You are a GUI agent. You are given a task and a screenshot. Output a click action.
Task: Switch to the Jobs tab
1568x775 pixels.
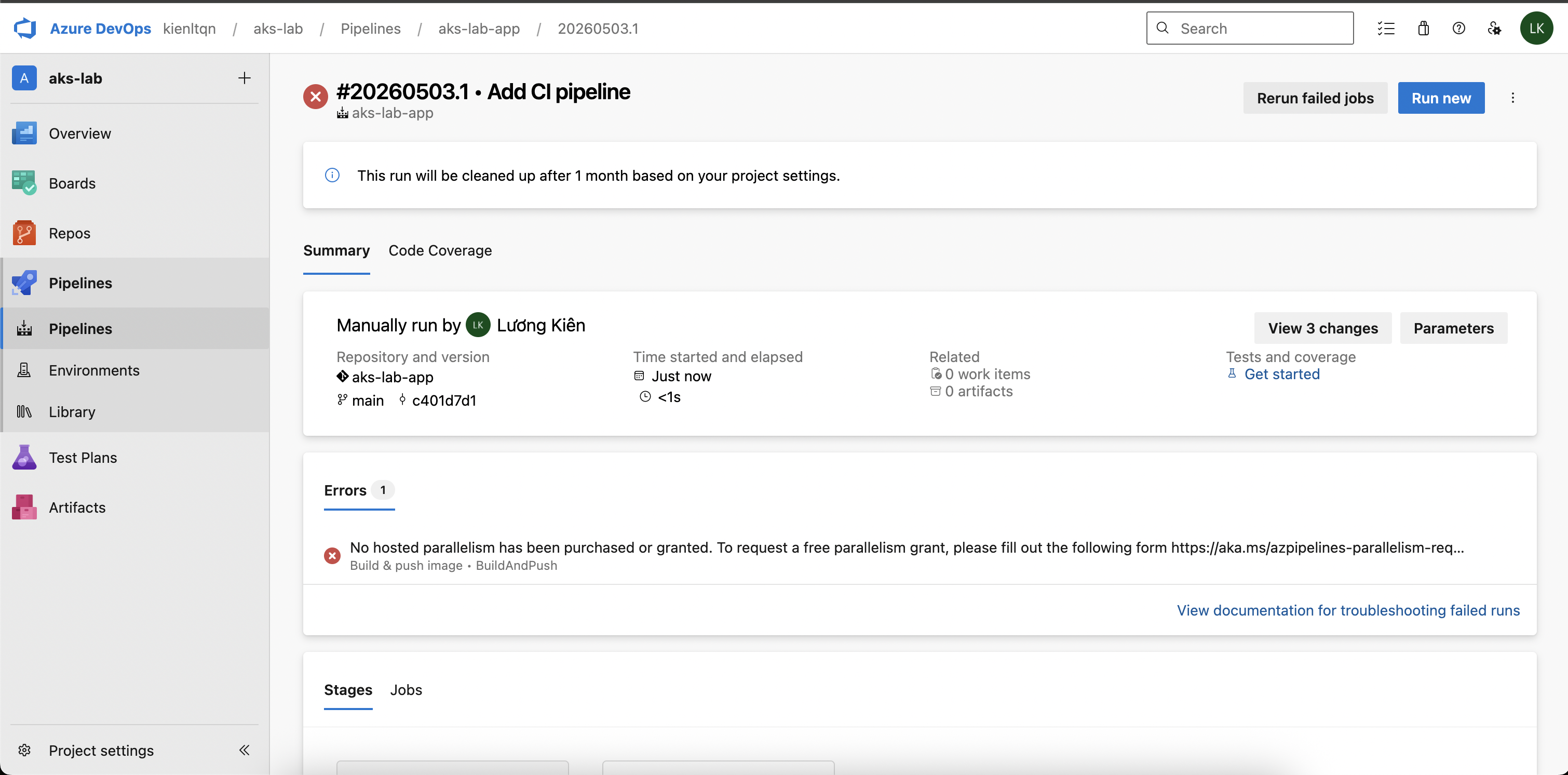click(x=406, y=690)
